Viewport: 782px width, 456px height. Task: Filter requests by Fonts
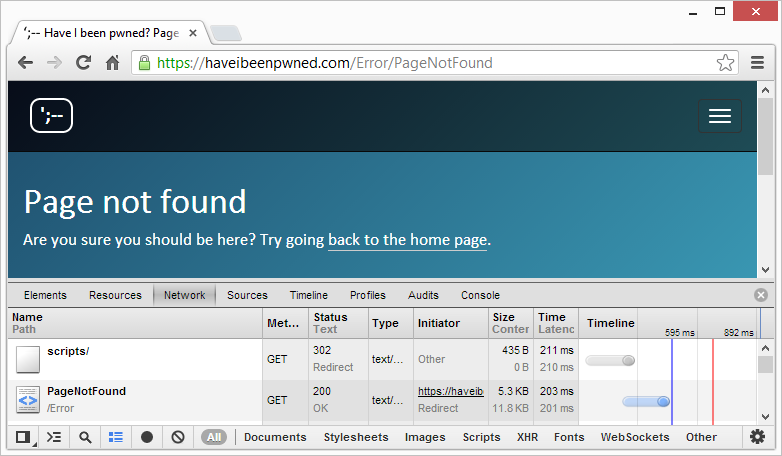click(x=569, y=438)
